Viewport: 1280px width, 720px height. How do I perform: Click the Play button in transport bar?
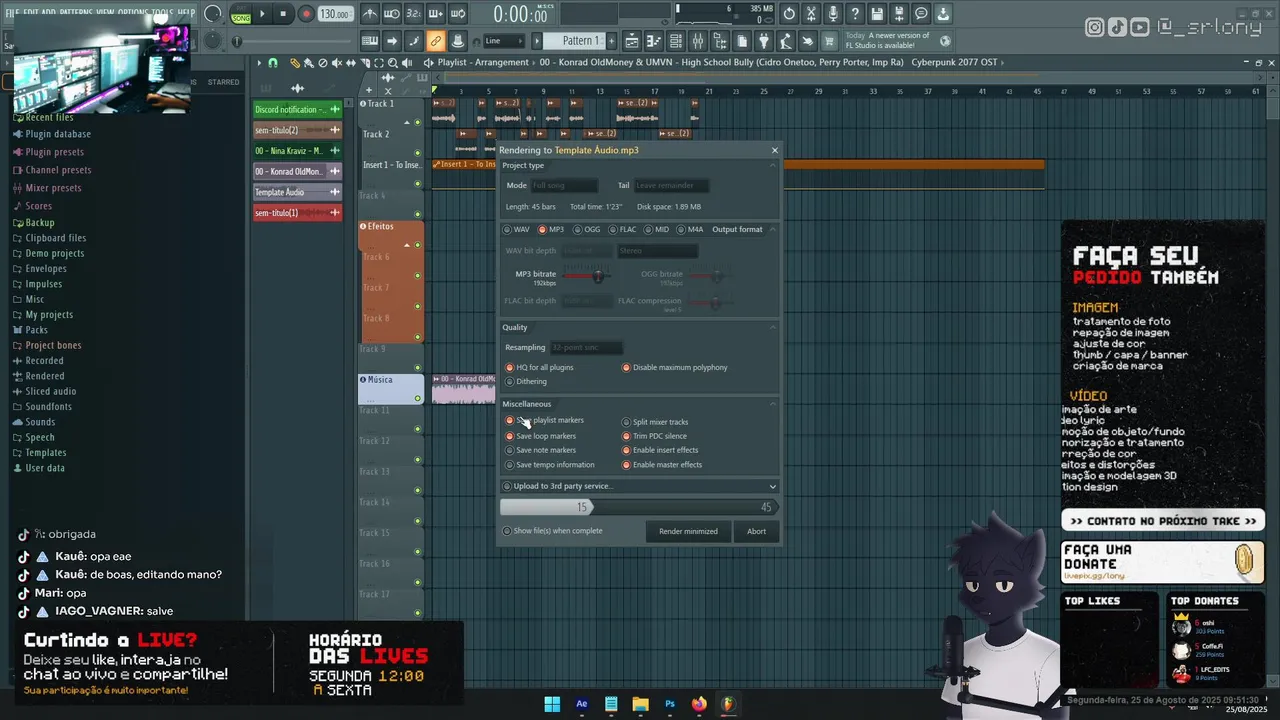[263, 14]
